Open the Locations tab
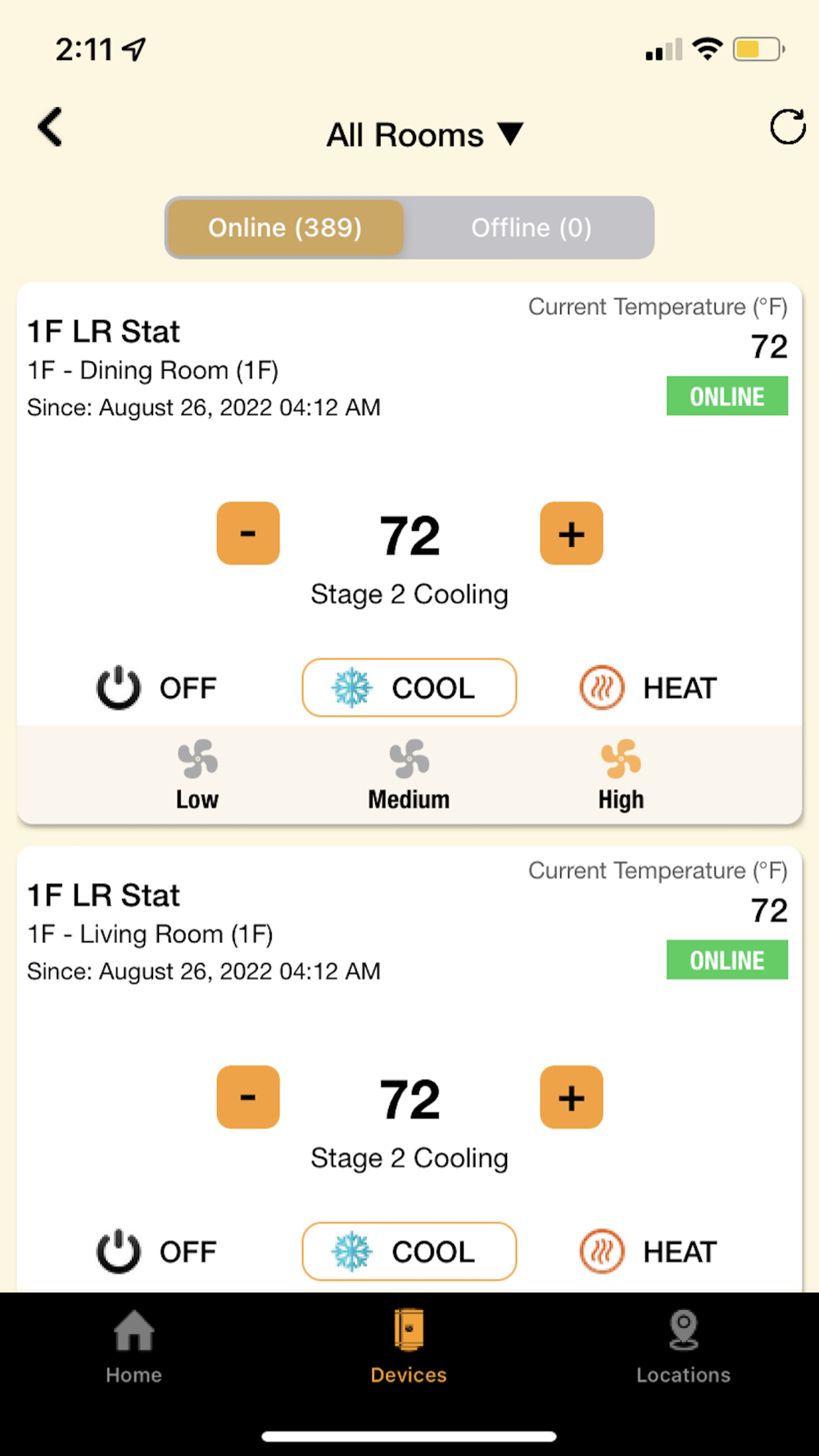Viewport: 819px width, 1456px height. coord(683,1346)
